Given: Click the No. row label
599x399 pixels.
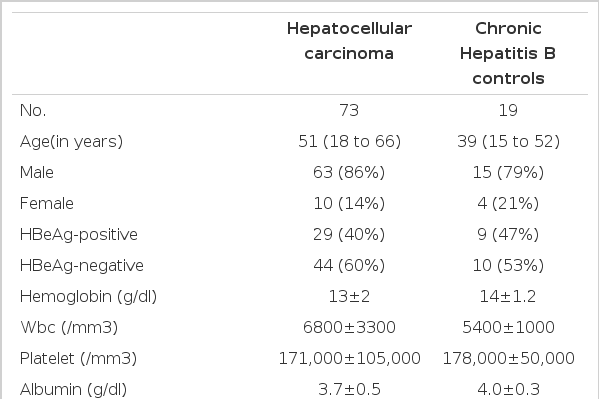Looking at the screenshot, I should pos(33,110).
